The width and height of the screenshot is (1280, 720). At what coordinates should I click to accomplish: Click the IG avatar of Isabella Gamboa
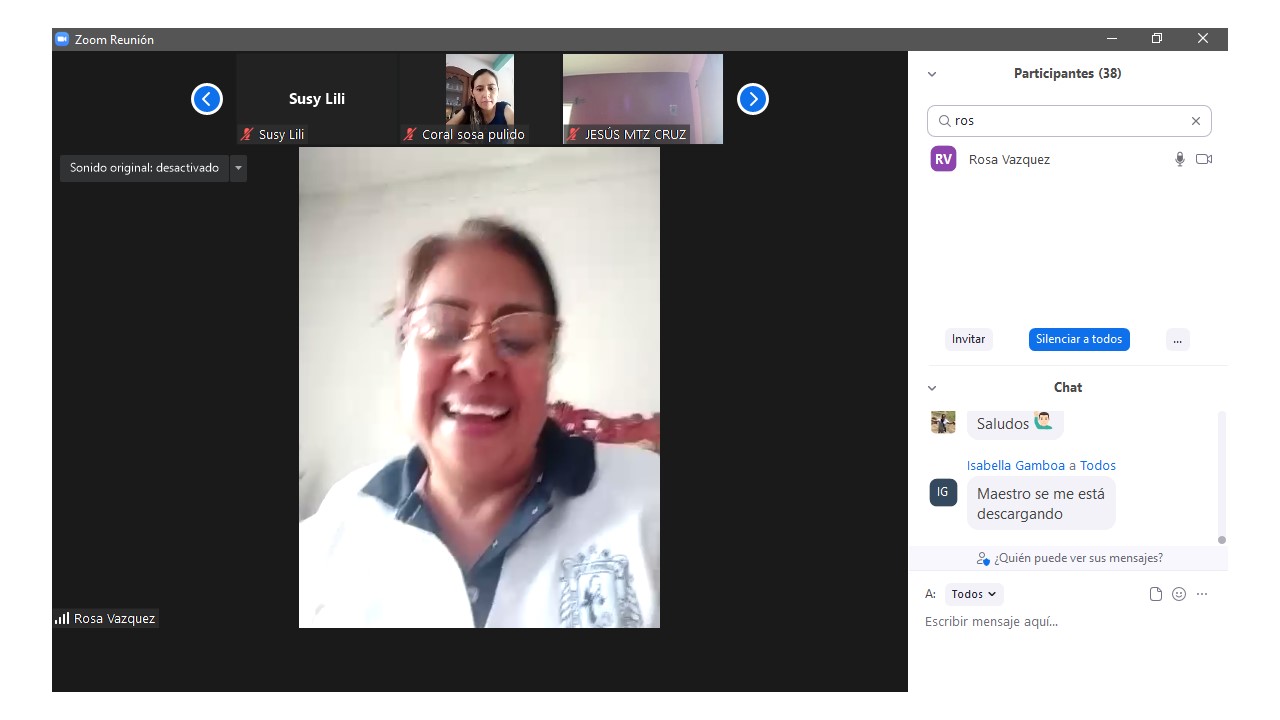[943, 492]
